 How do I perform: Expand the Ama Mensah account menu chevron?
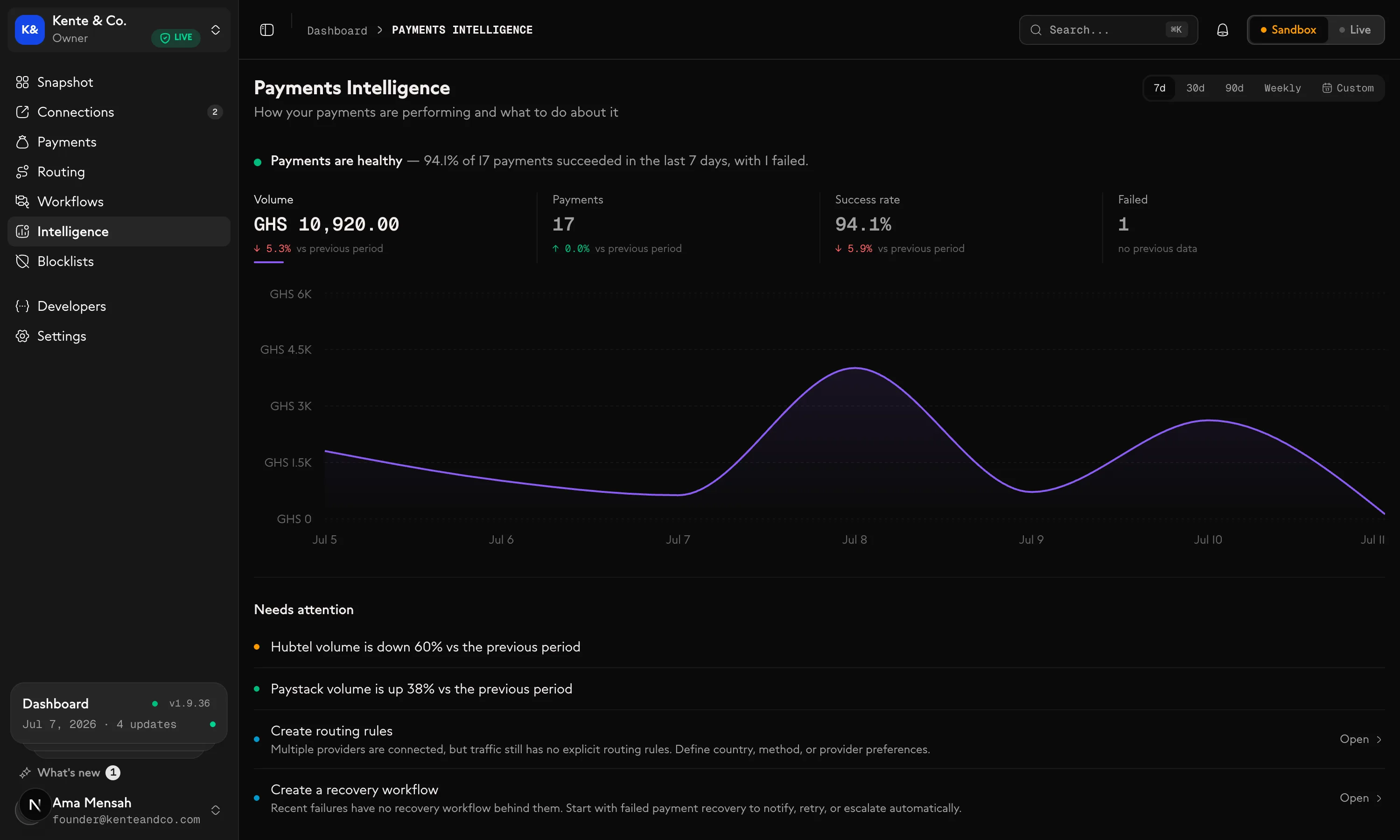click(216, 811)
